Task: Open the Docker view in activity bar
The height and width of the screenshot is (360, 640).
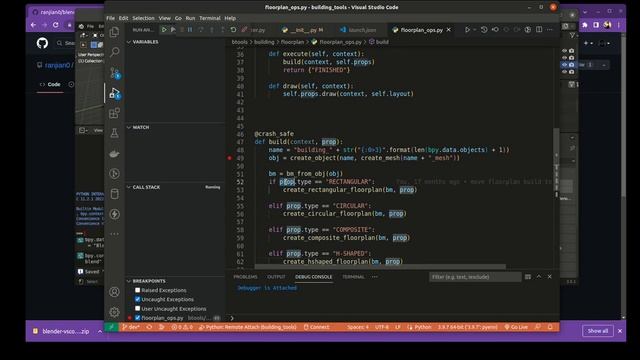Action: [115, 153]
